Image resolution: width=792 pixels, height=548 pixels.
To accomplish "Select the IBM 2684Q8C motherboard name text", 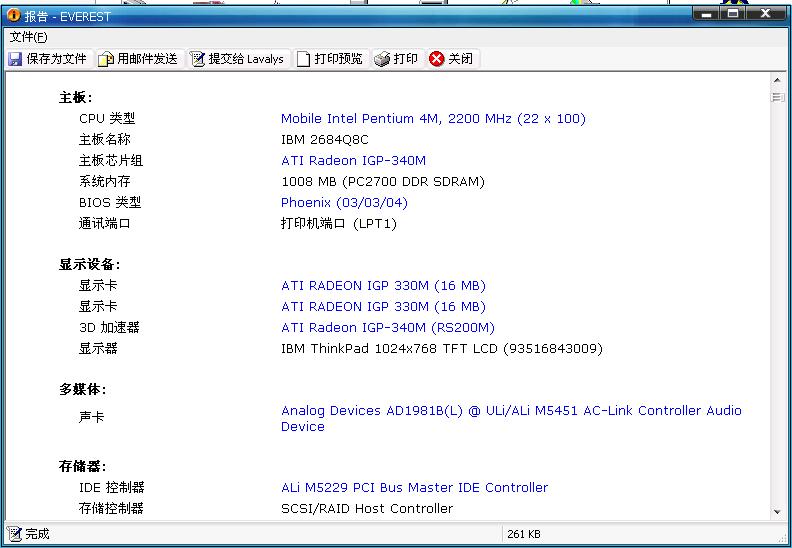I will (325, 140).
